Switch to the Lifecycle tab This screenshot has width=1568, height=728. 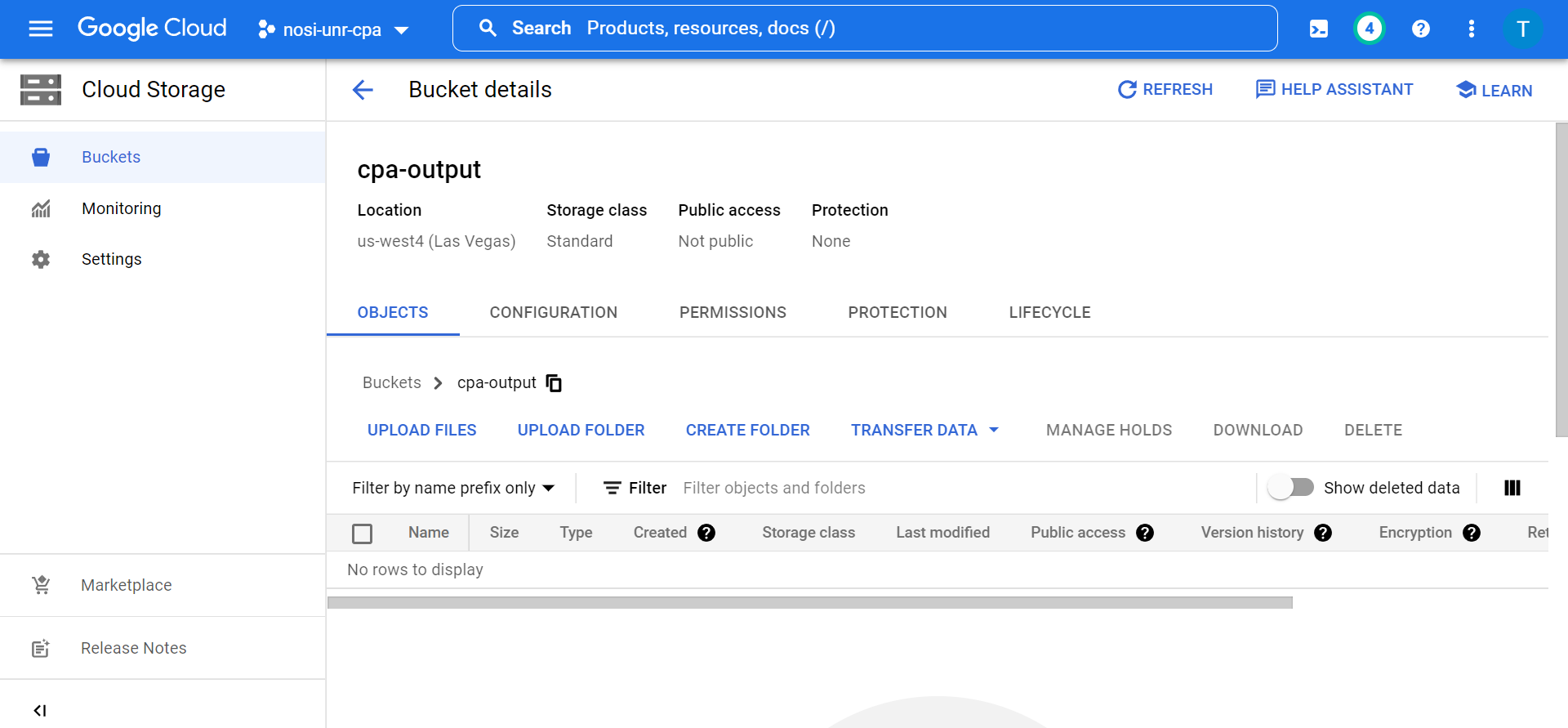1049,312
